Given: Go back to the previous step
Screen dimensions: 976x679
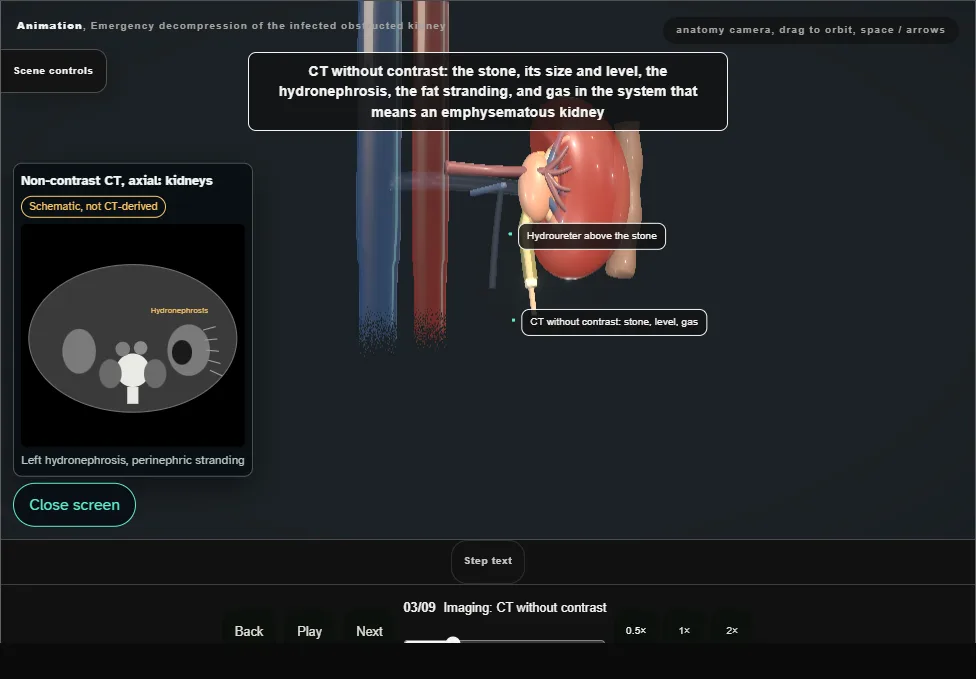Looking at the screenshot, I should tap(249, 631).
